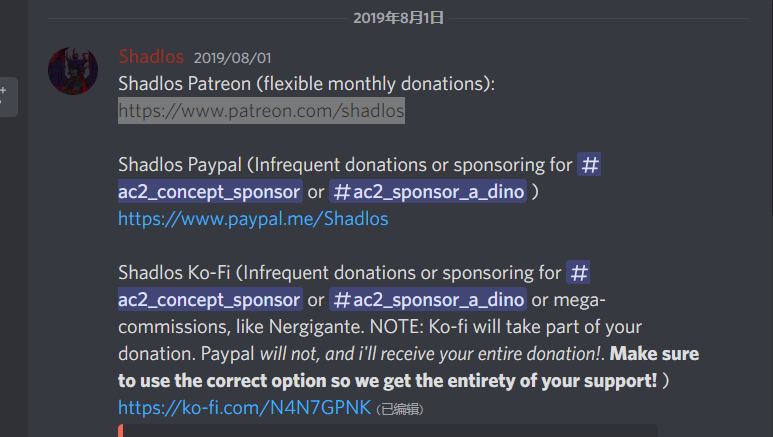Click the bold 'Make sure' warning text

pyautogui.click(x=654, y=353)
